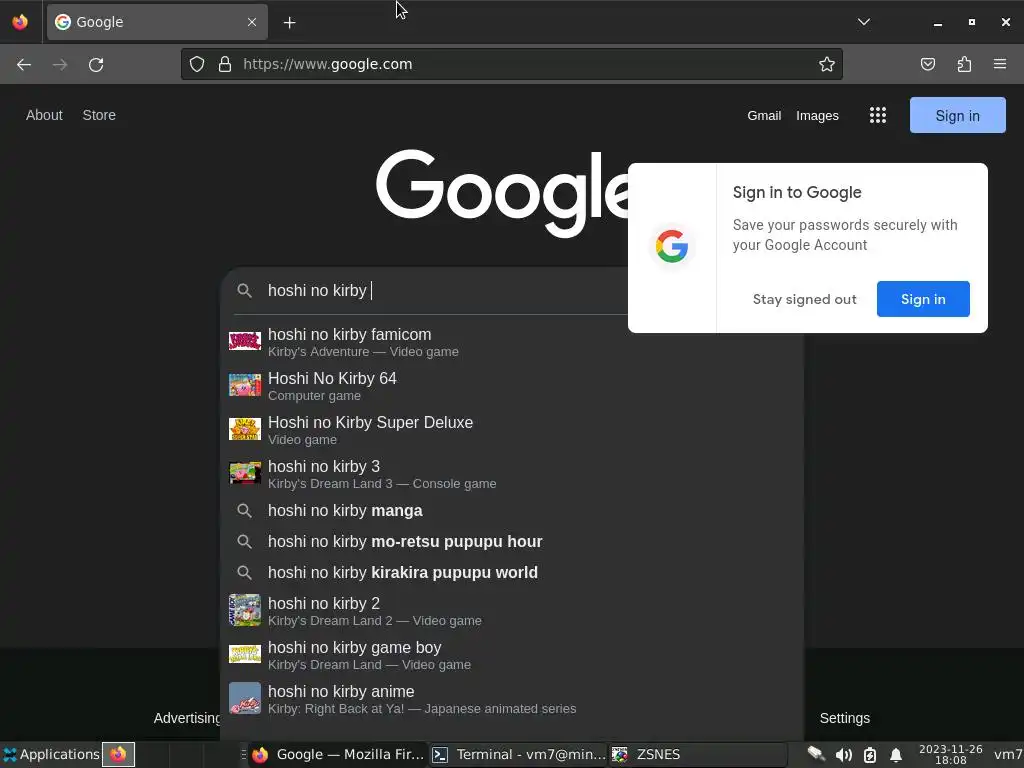The image size is (1024, 768).
Task: Open the Firefox extensions puzzle icon
Action: [964, 64]
